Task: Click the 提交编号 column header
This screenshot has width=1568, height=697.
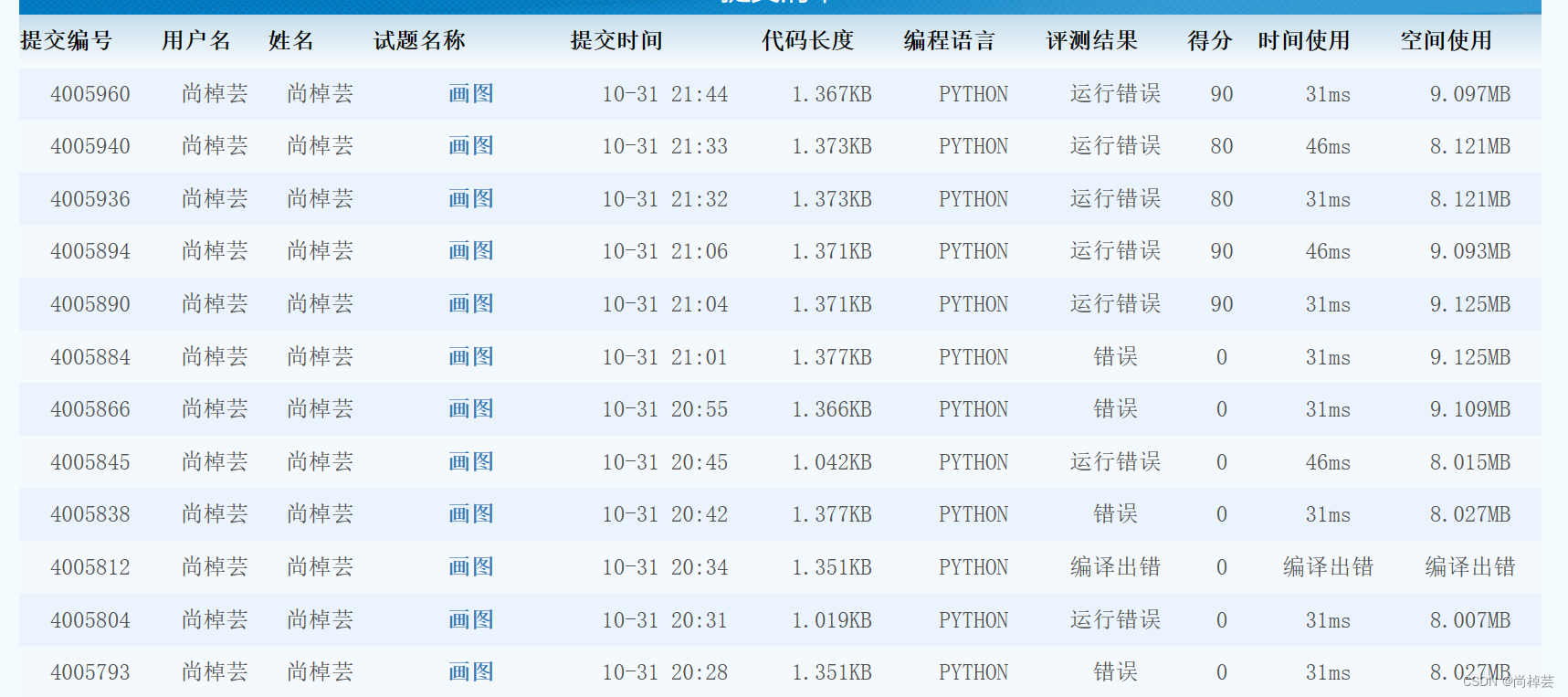Action: [x=67, y=41]
